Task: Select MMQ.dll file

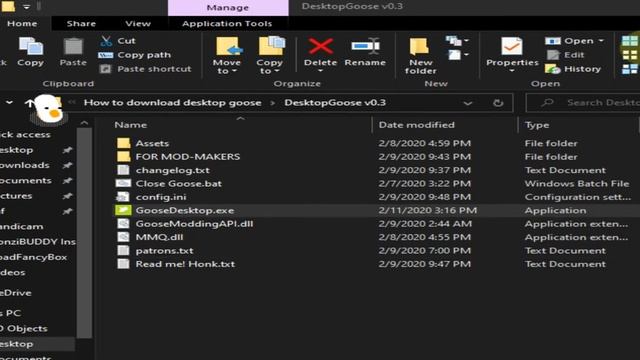Action: tap(159, 237)
